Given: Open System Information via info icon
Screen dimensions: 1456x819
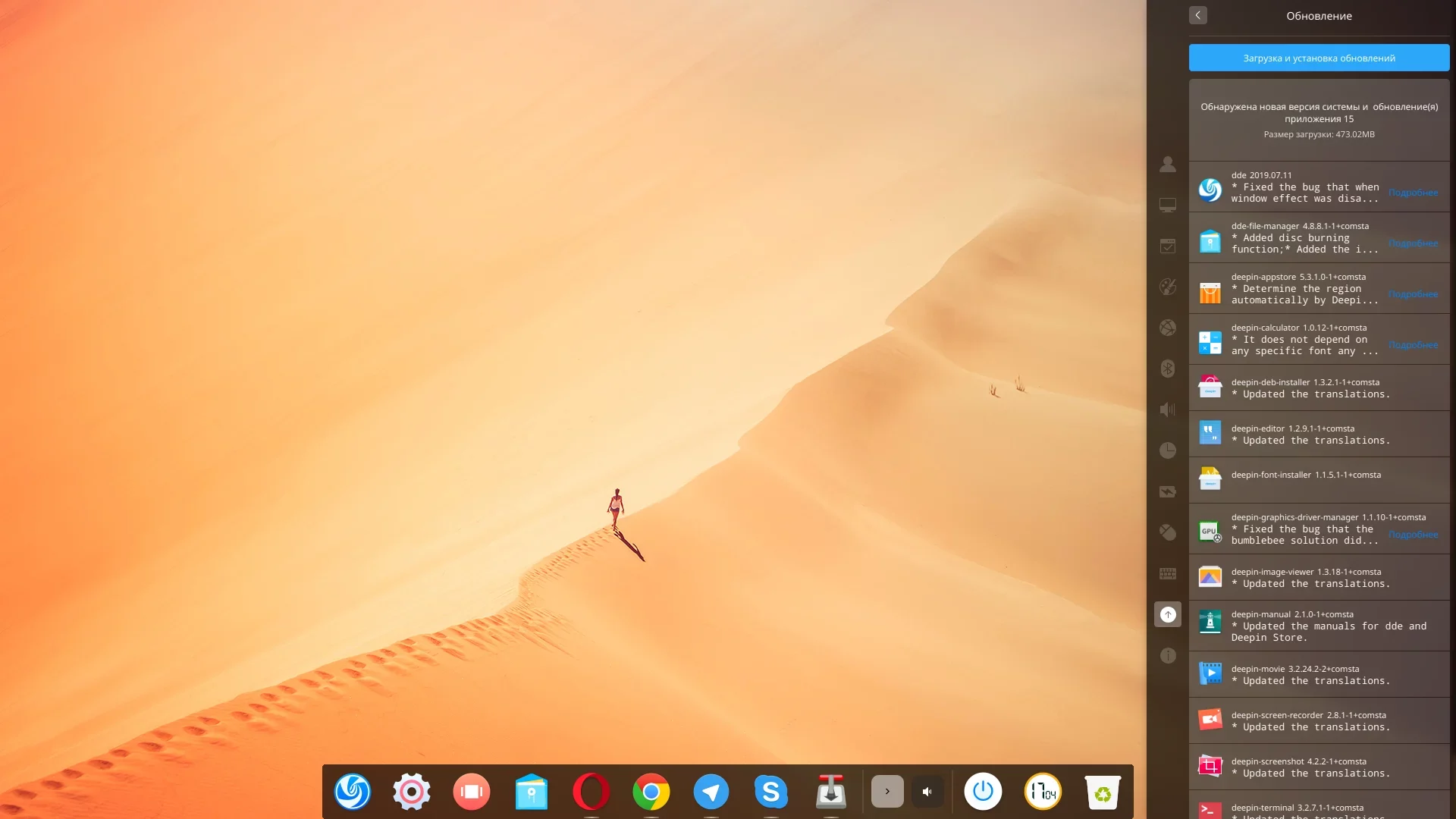Looking at the screenshot, I should [x=1168, y=655].
